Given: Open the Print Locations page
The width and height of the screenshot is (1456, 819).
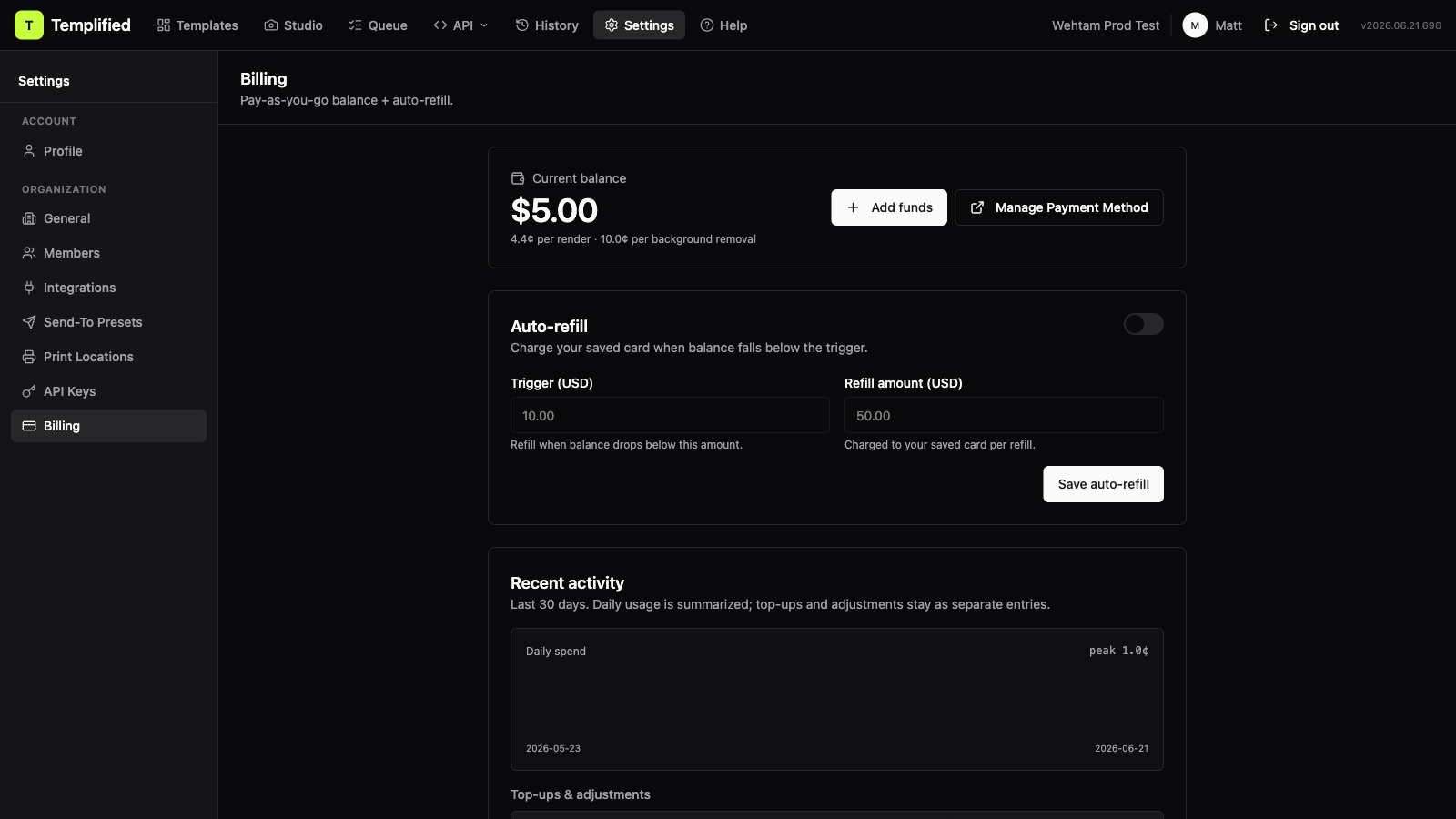Looking at the screenshot, I should pos(108,357).
